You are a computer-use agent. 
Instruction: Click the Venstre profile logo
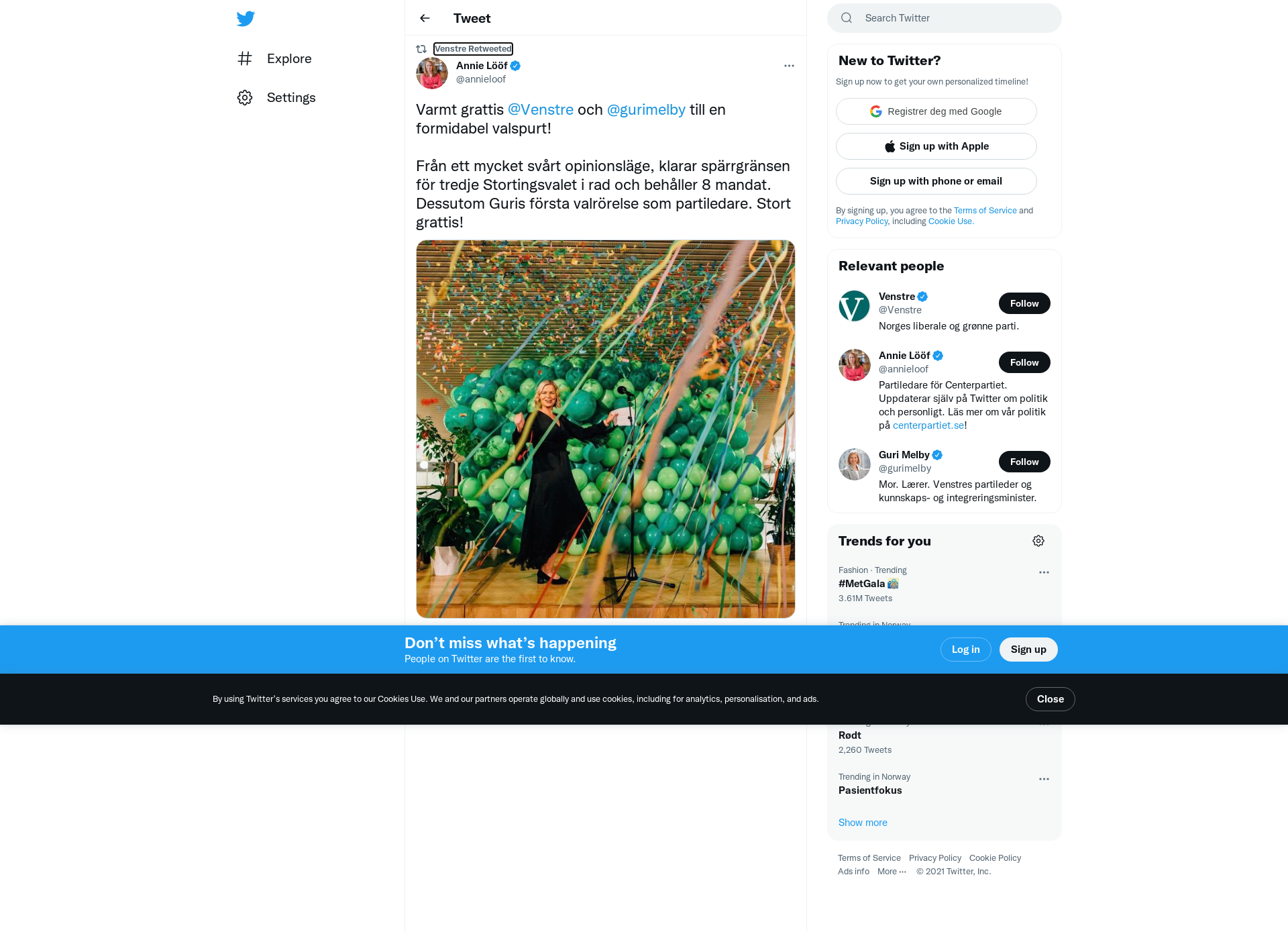tap(855, 306)
